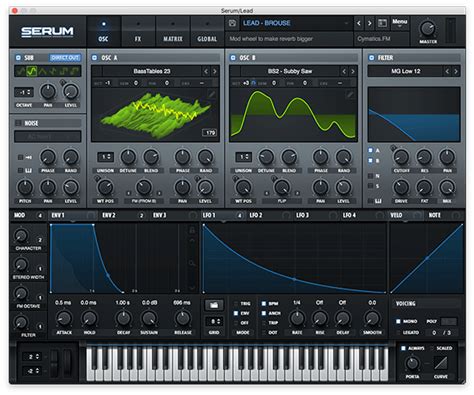
Task: Toggle OSC B enable switch
Action: [x=233, y=58]
